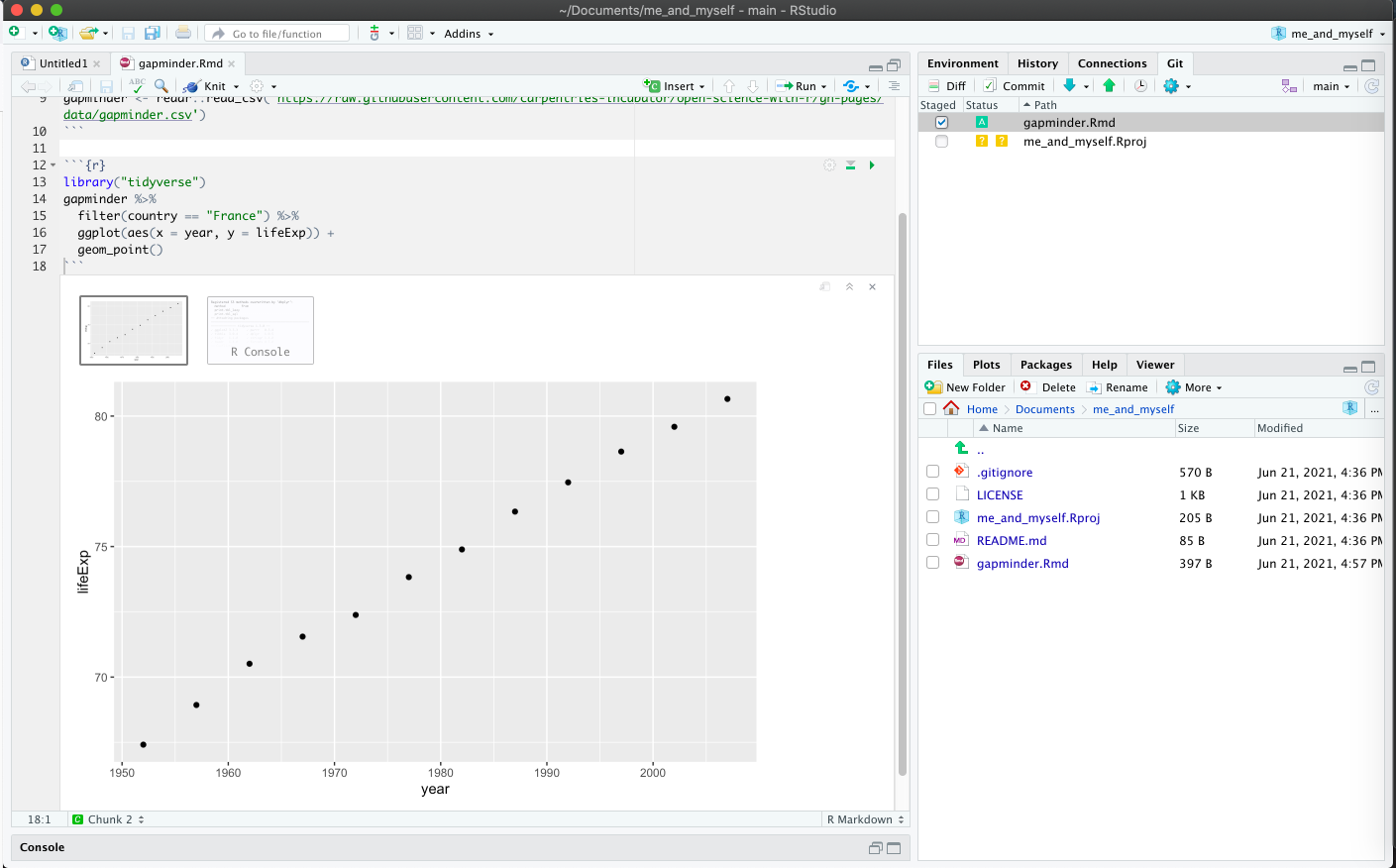Viewport: 1396px width, 868px height.
Task: Click go to previous chunk arrow
Action: [729, 86]
